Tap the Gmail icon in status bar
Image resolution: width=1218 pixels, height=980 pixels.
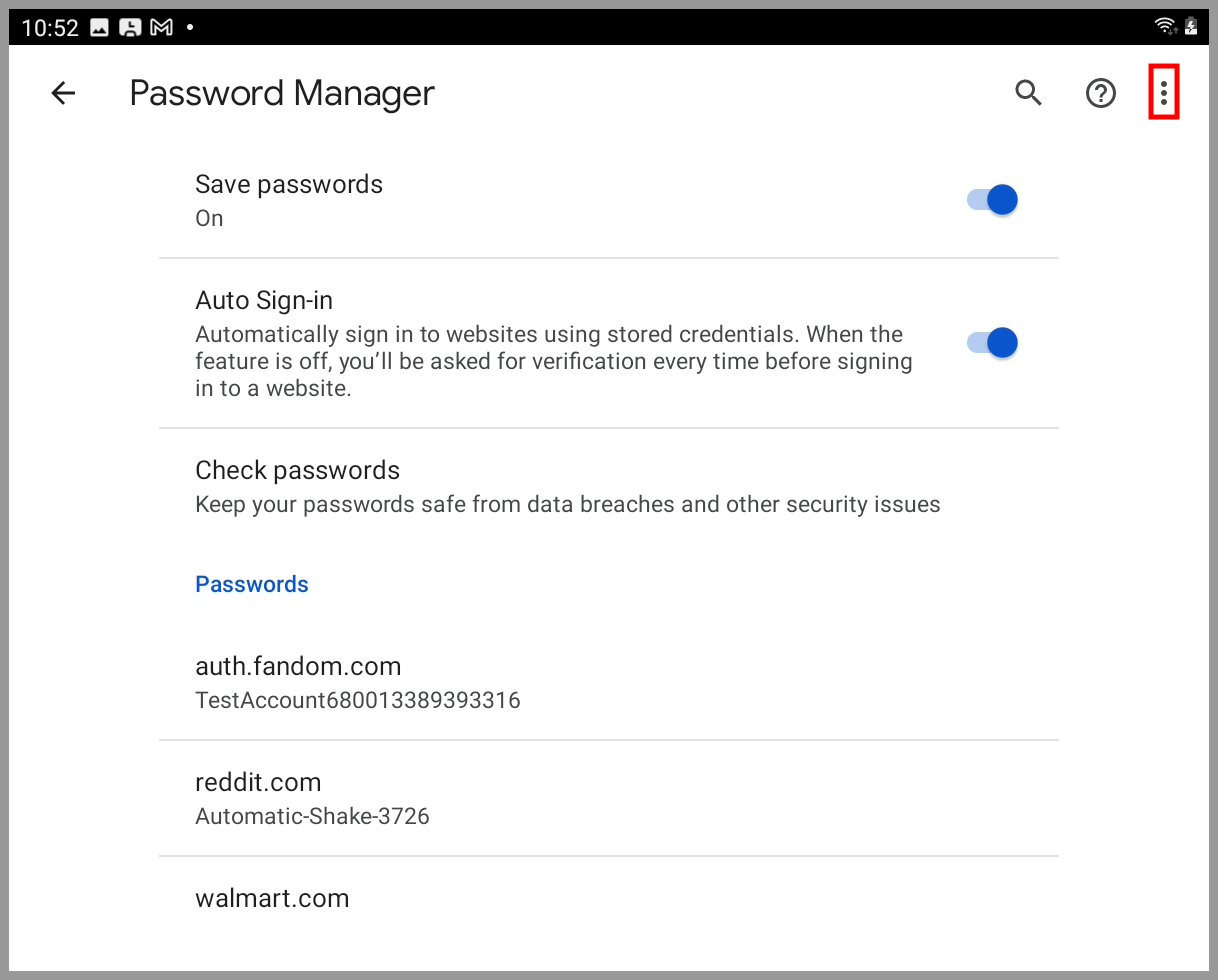coord(161,27)
